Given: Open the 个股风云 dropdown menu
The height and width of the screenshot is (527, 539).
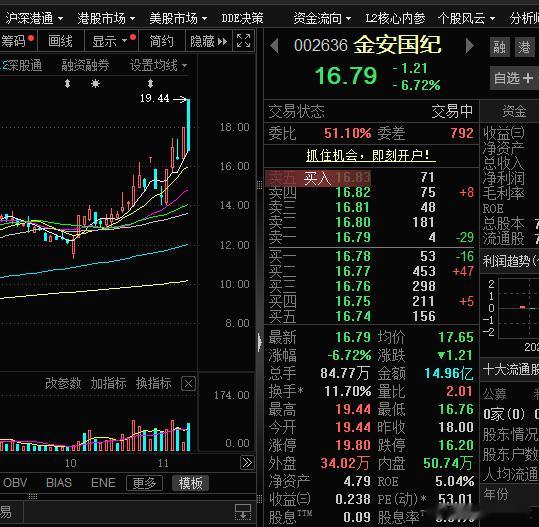Looking at the screenshot, I should [466, 18].
